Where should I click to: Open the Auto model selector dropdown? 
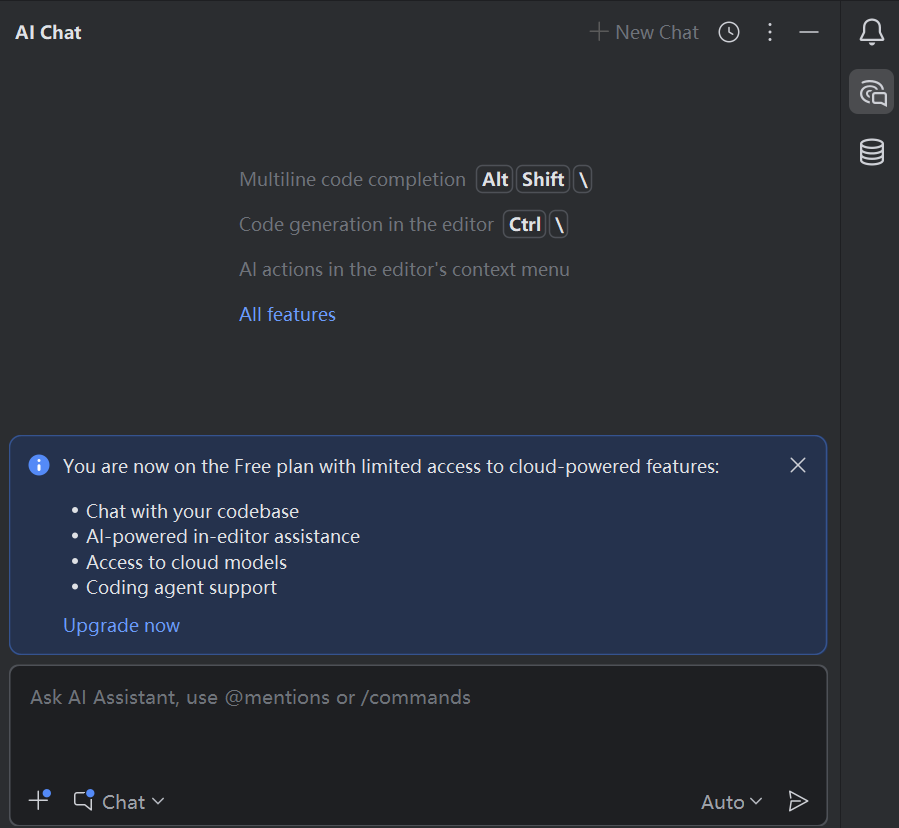point(725,801)
